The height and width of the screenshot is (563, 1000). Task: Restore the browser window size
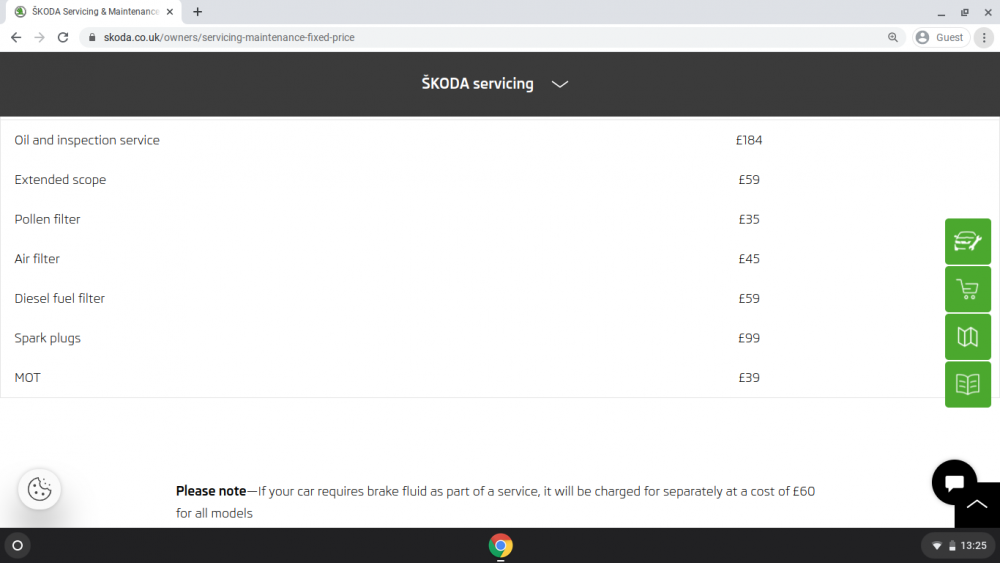point(965,12)
